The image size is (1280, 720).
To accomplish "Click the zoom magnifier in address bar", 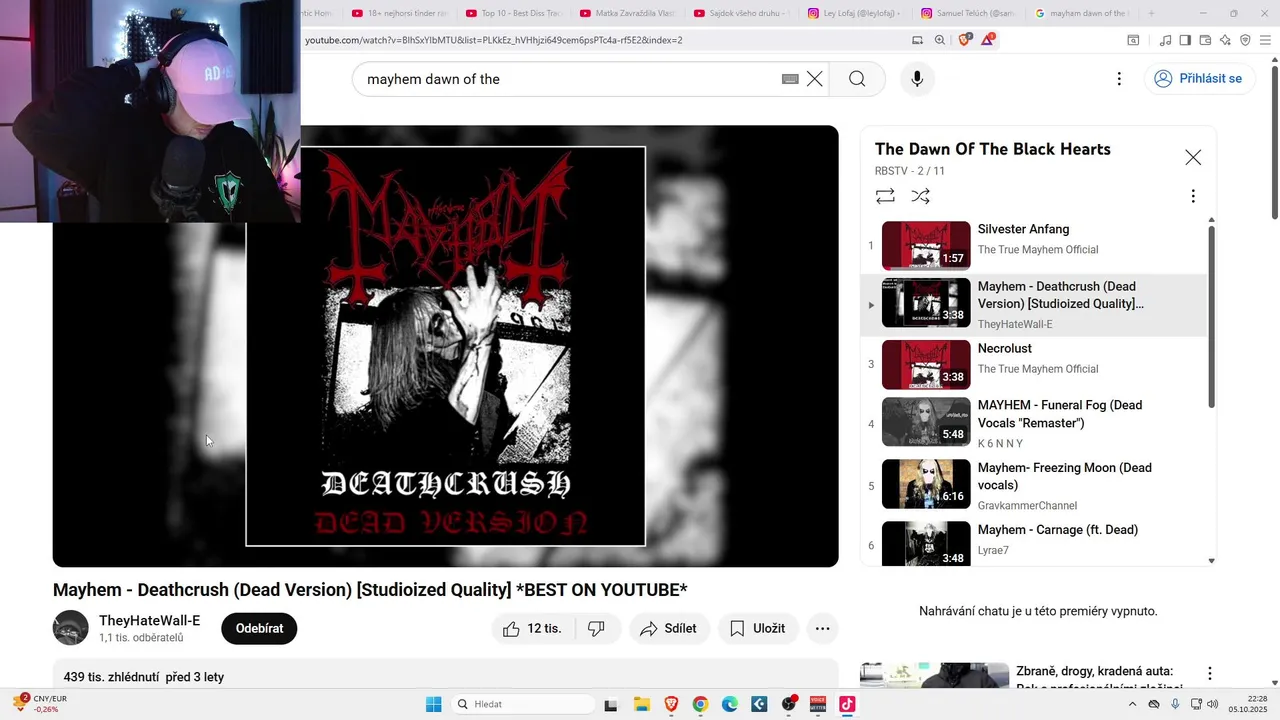I will click(x=940, y=40).
